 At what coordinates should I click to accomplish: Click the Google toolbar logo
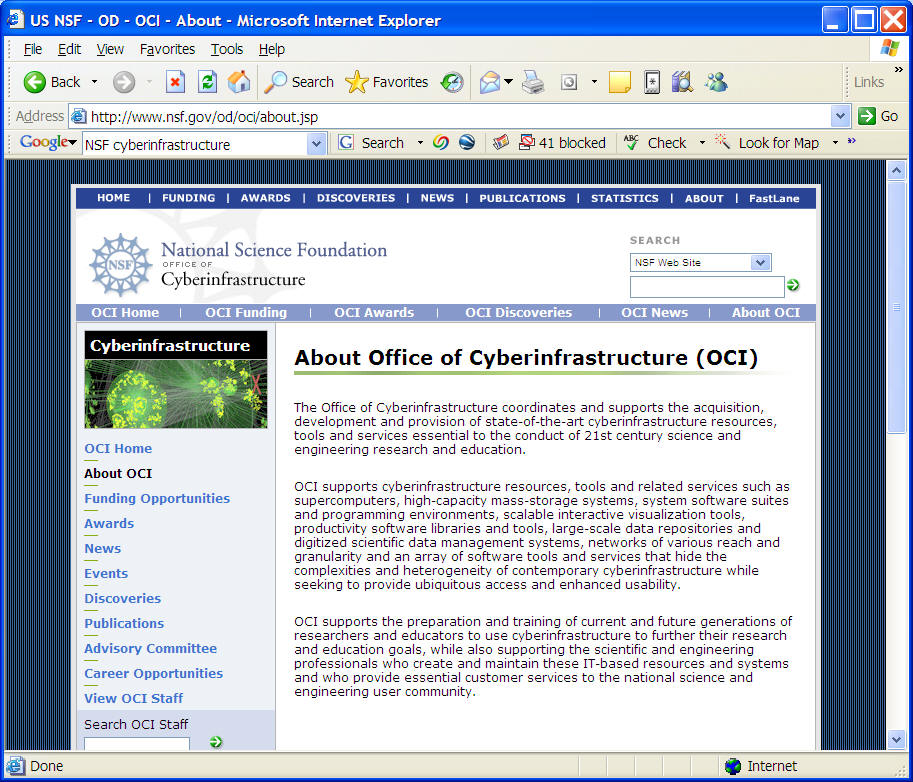tap(44, 142)
